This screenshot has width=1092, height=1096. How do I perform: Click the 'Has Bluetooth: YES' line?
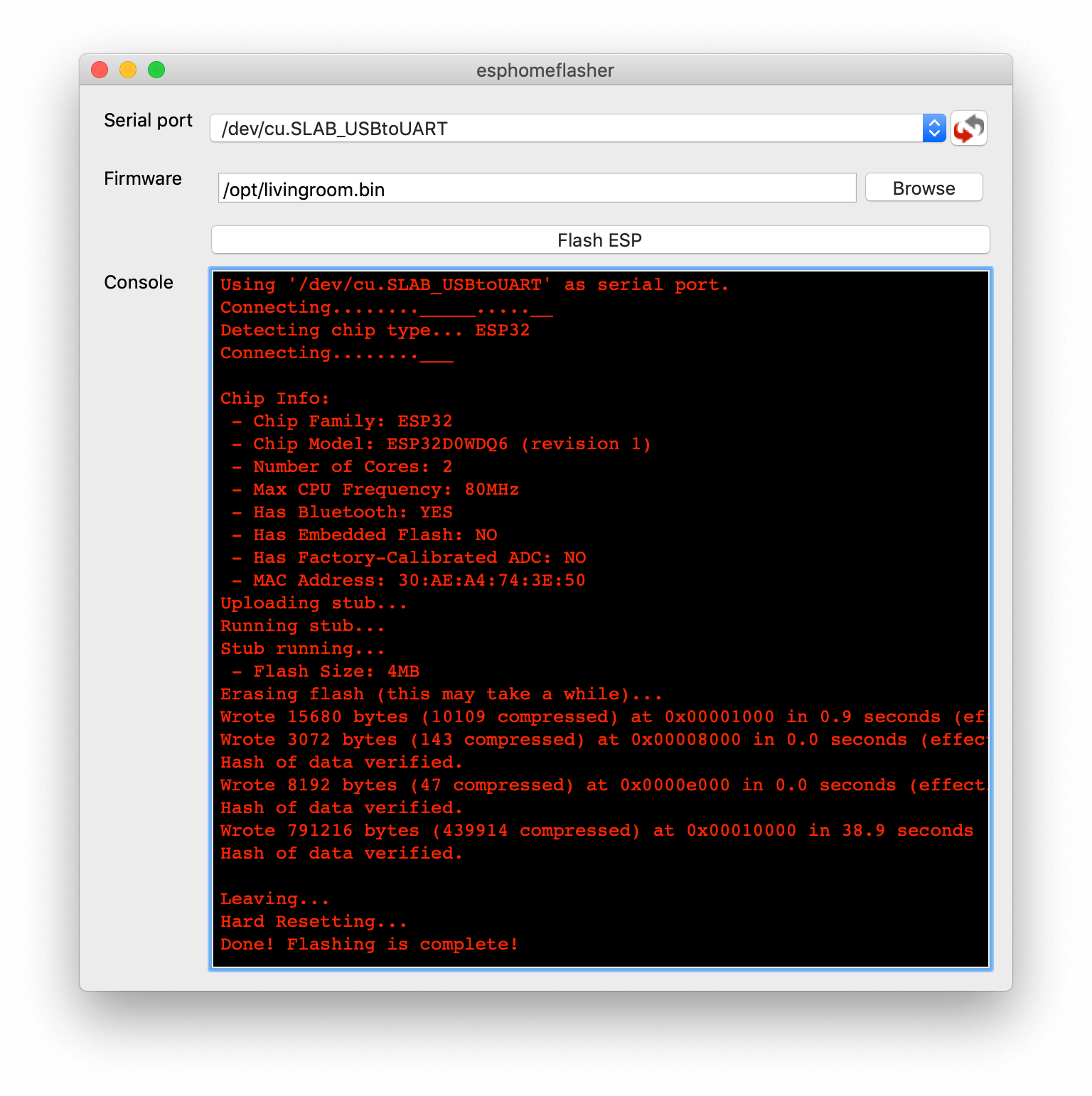pyautogui.click(x=342, y=512)
